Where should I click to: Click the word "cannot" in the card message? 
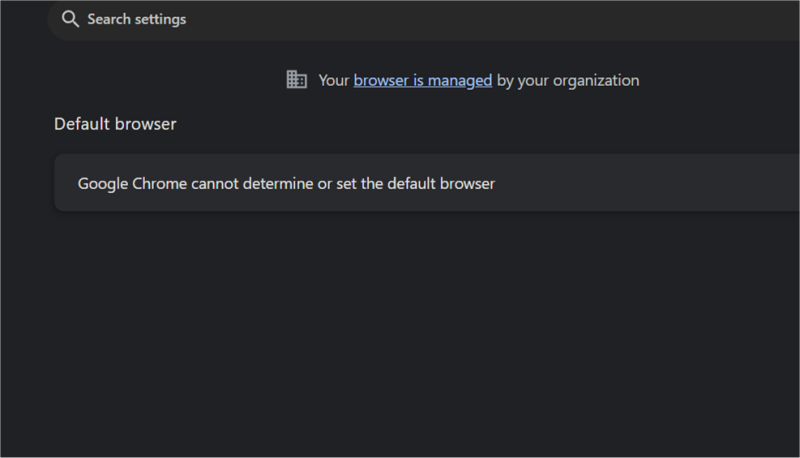[201, 184]
